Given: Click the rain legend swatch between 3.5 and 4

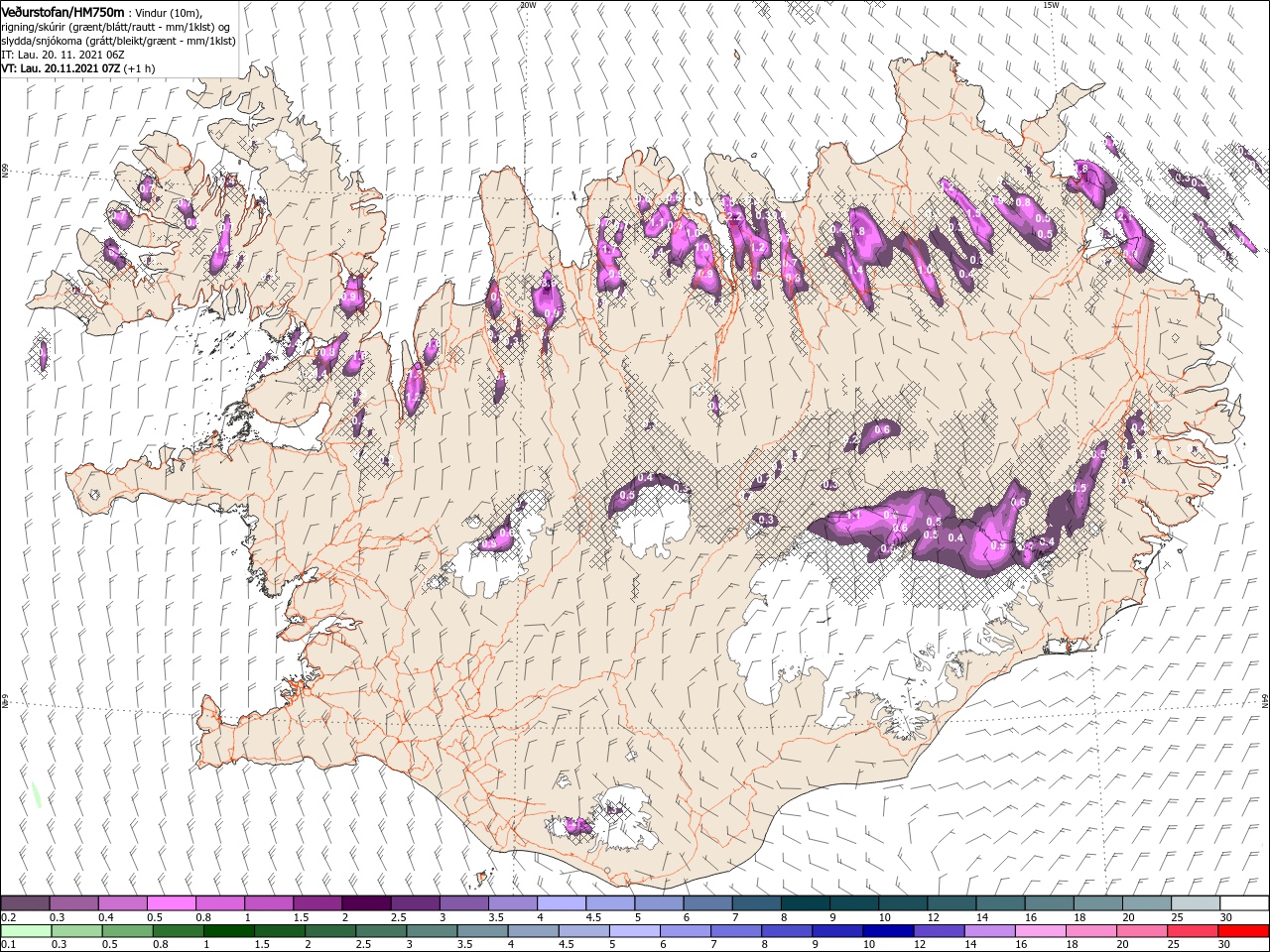Looking at the screenshot, I should (481, 931).
